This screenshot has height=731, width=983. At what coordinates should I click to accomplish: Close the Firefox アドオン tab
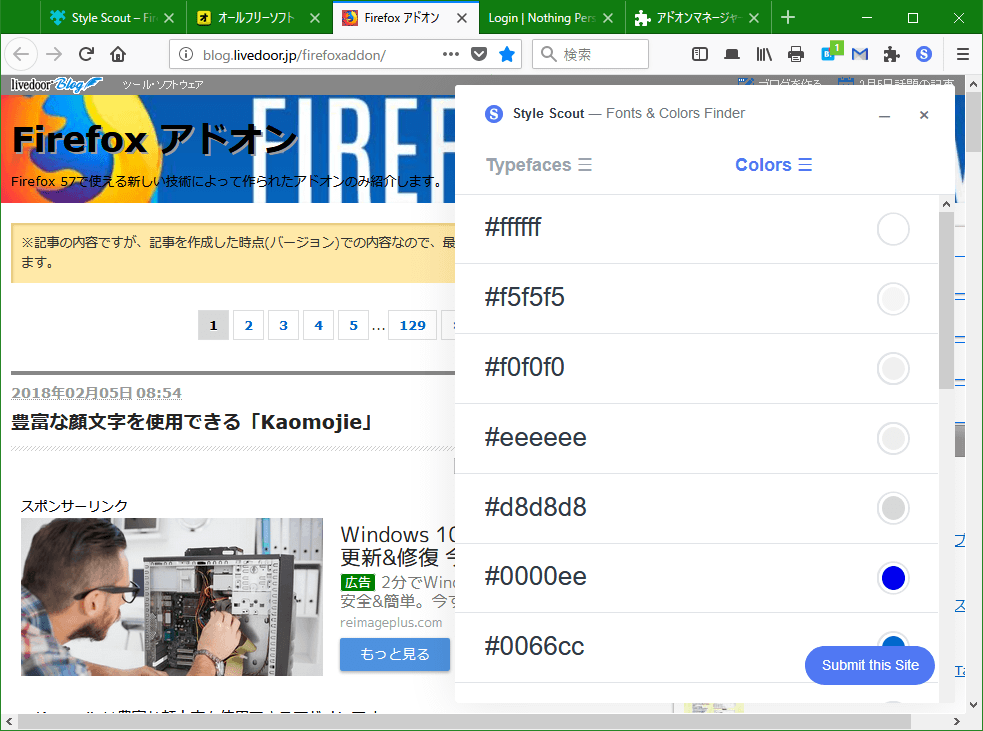pos(462,18)
